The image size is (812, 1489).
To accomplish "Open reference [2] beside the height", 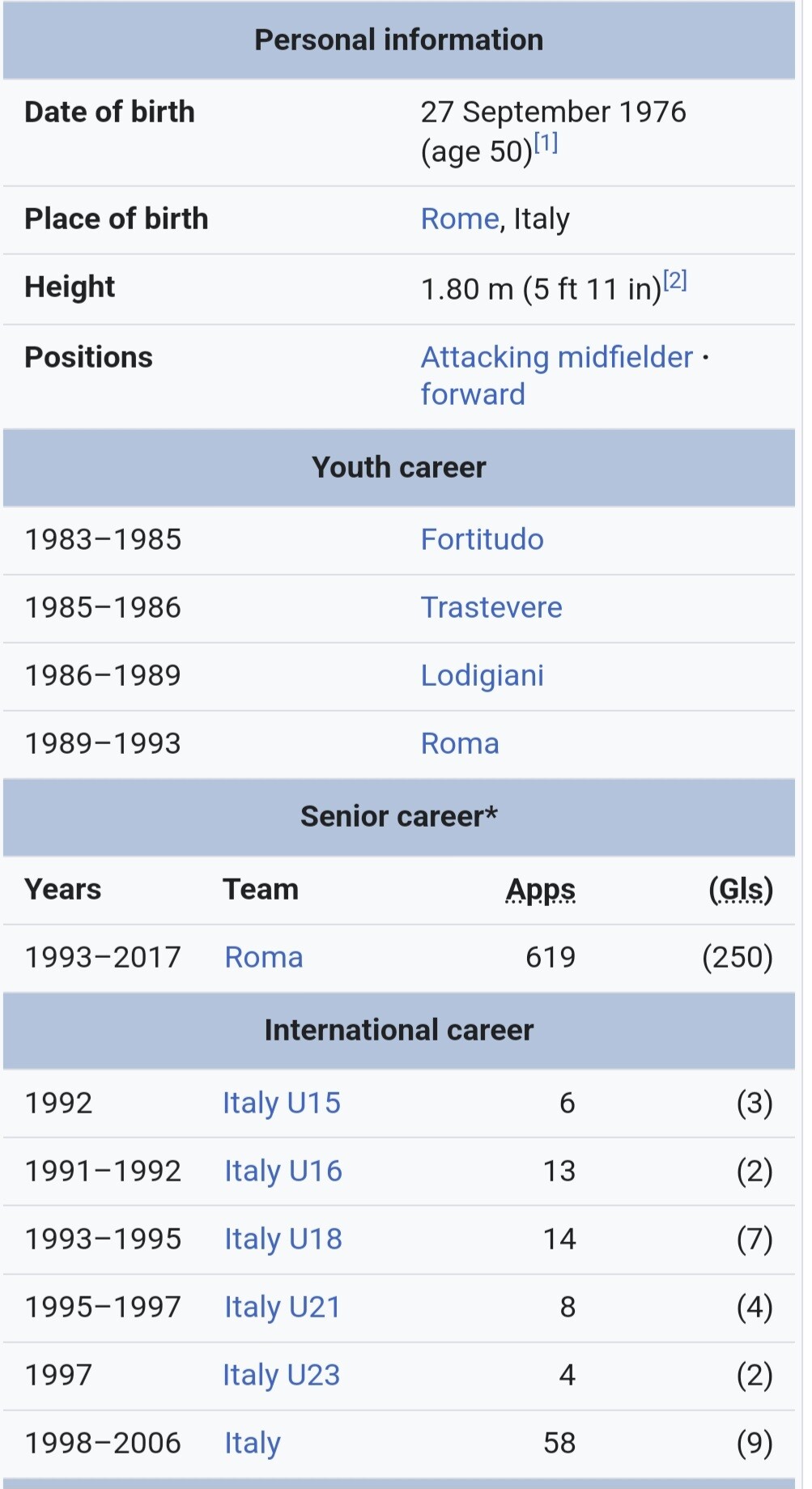I will (x=675, y=280).
